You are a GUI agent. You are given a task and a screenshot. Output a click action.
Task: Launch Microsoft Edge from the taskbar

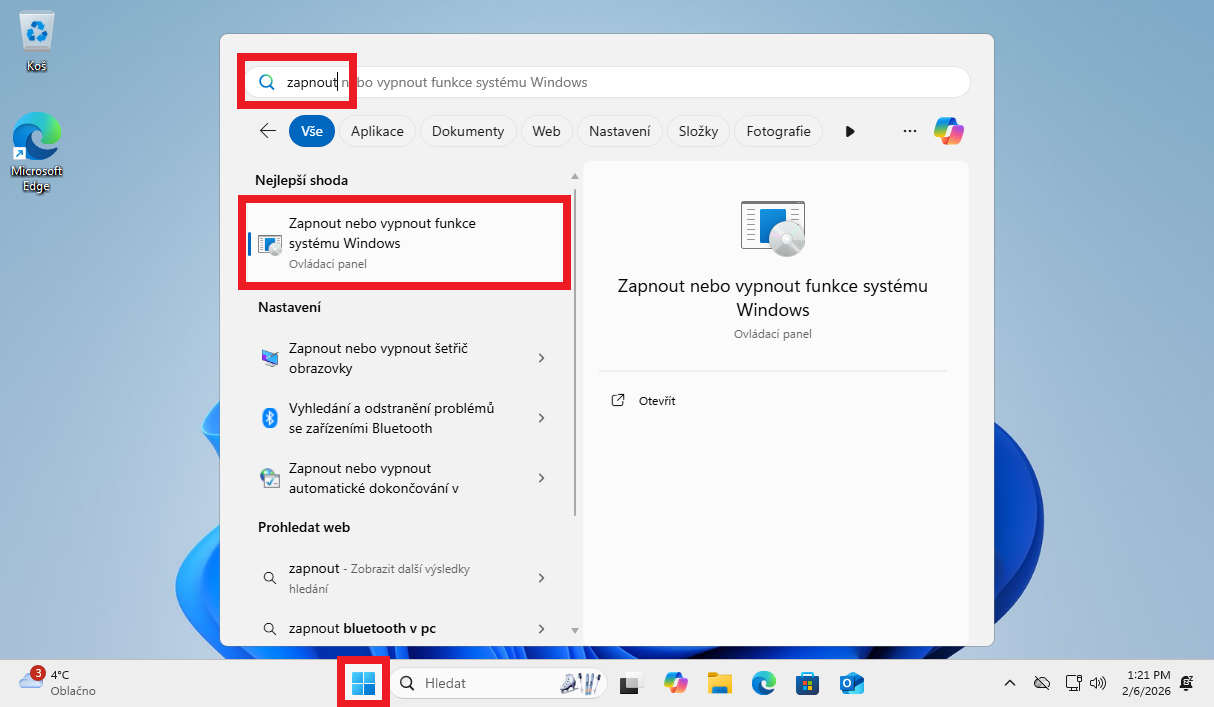coord(763,683)
